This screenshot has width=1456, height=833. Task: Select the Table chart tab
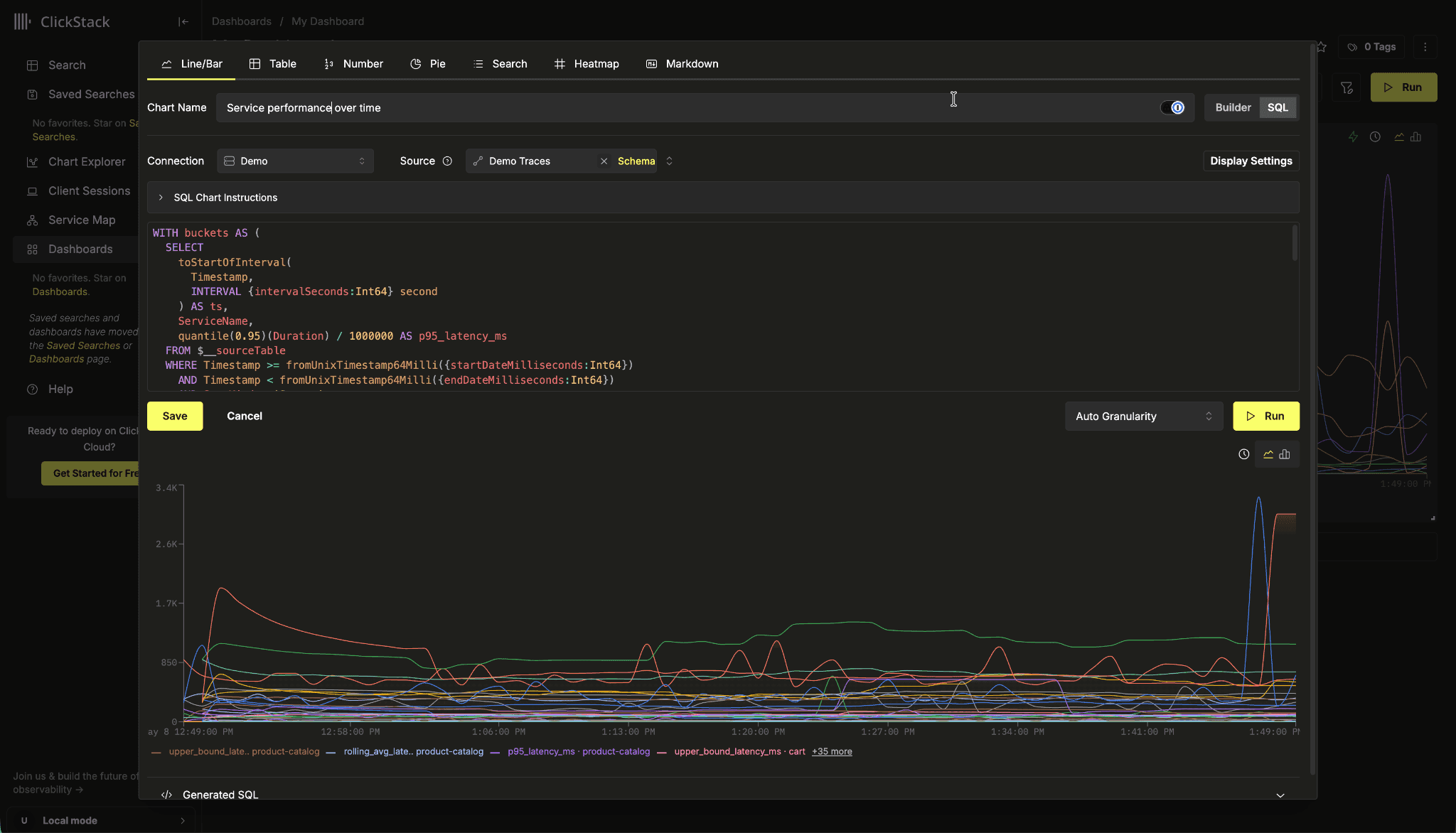272,64
